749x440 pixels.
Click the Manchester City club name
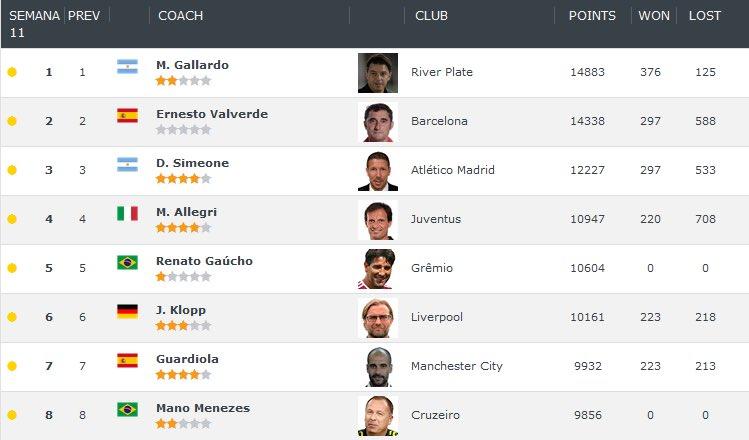click(456, 366)
